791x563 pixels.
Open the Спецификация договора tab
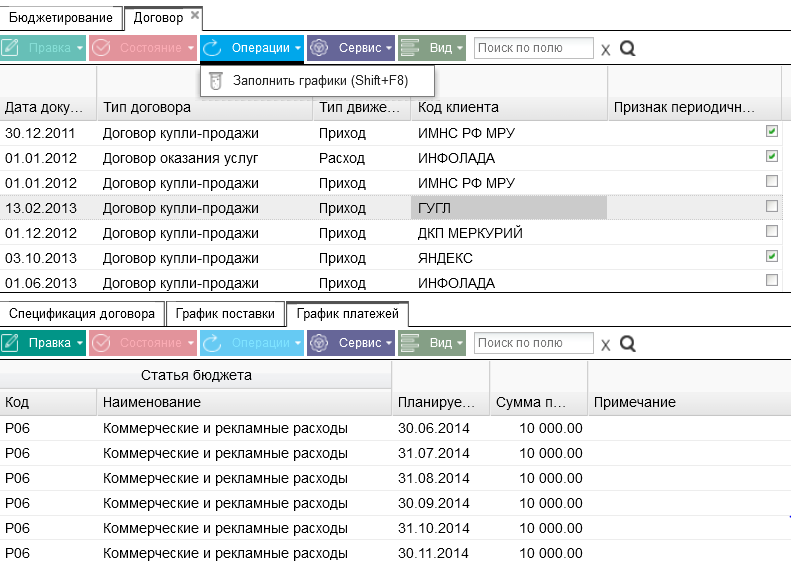(x=82, y=314)
